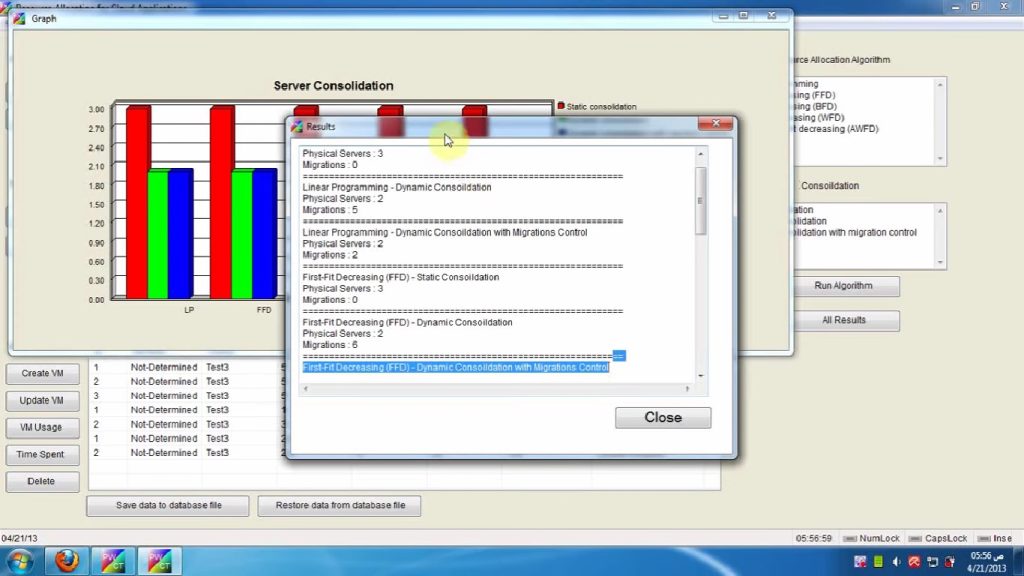Click the Results dialog title bar icon
The image size is (1024, 576).
click(295, 124)
